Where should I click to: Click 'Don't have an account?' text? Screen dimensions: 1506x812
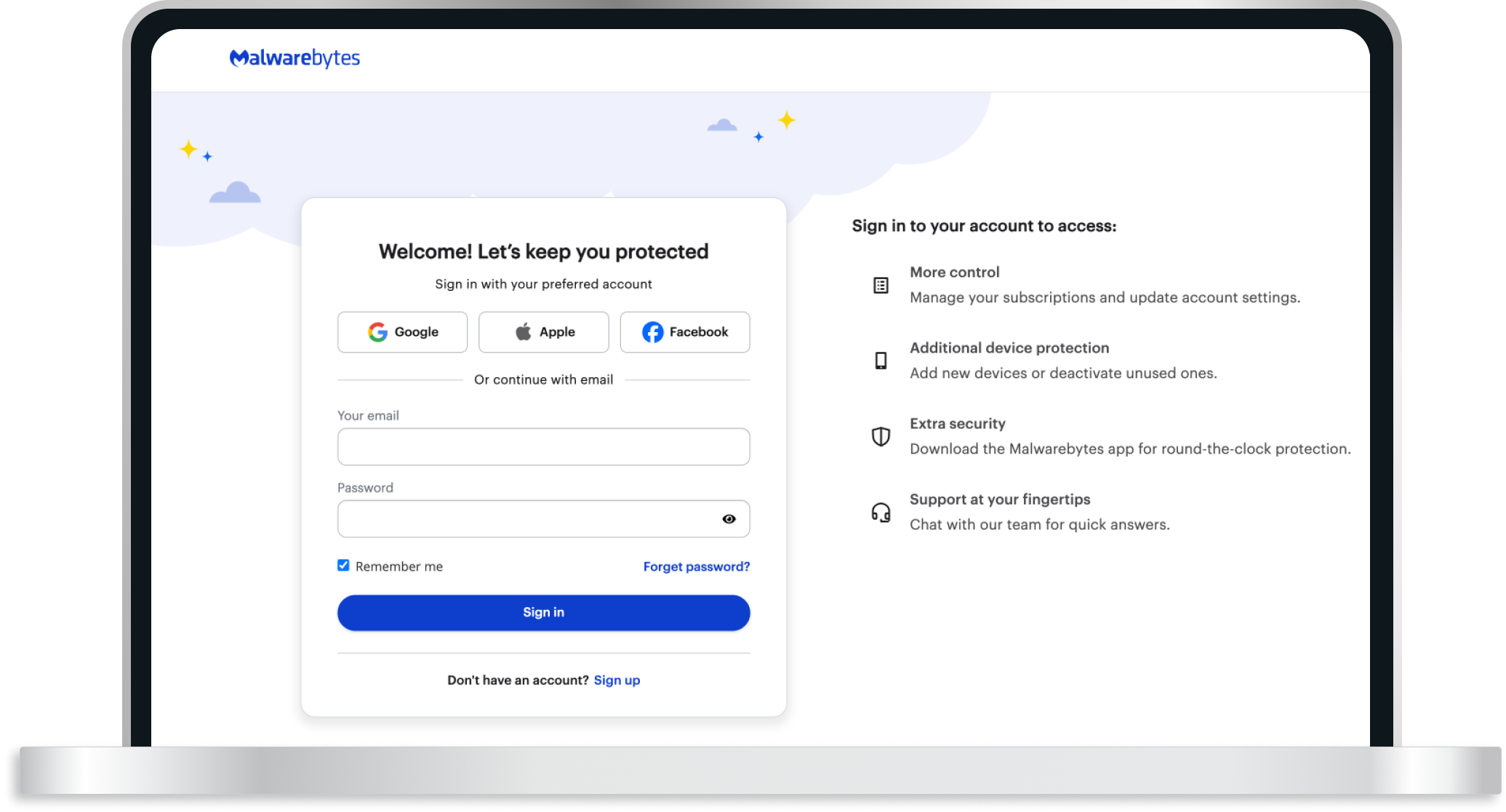tap(518, 680)
